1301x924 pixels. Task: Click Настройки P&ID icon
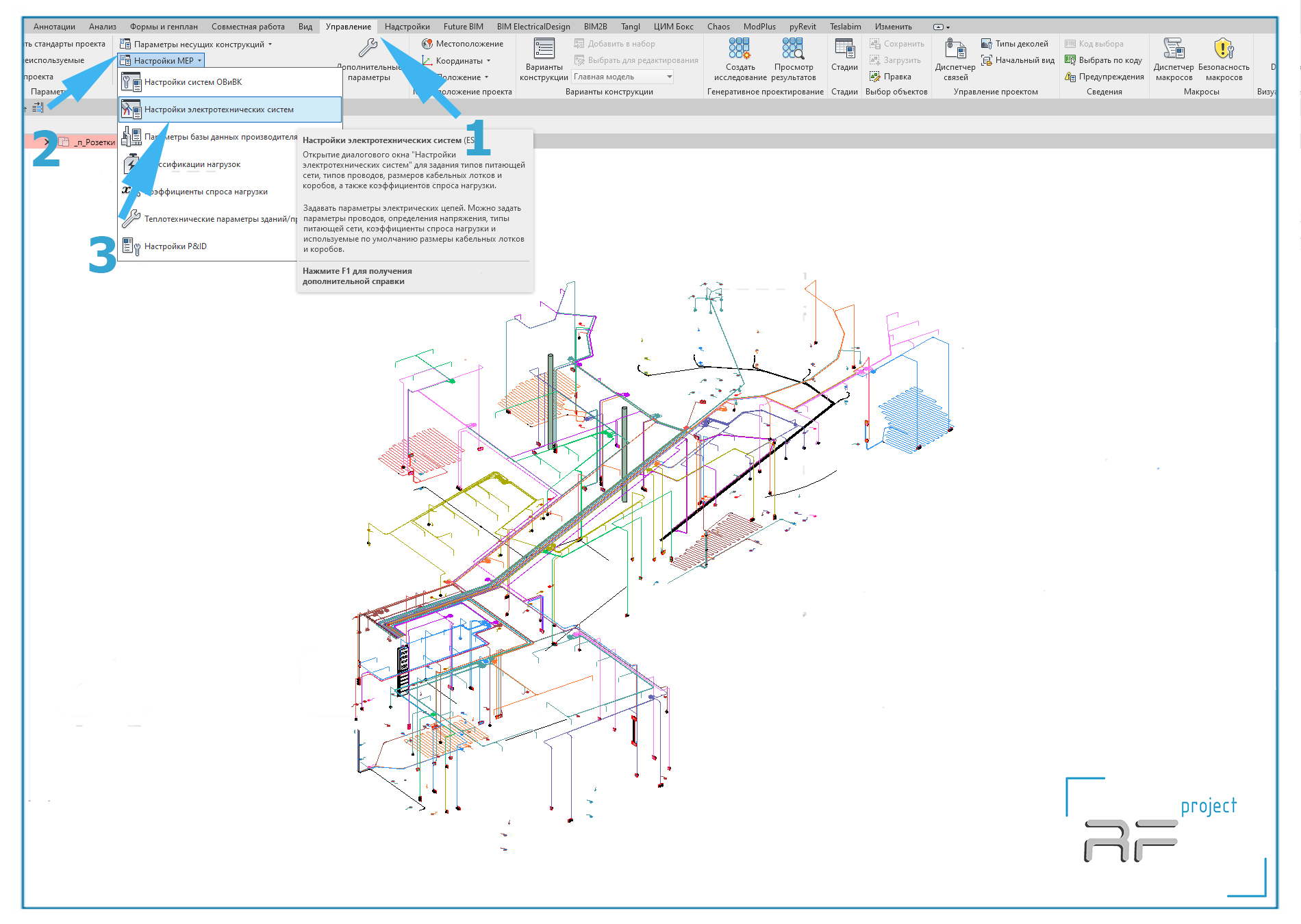tap(131, 246)
